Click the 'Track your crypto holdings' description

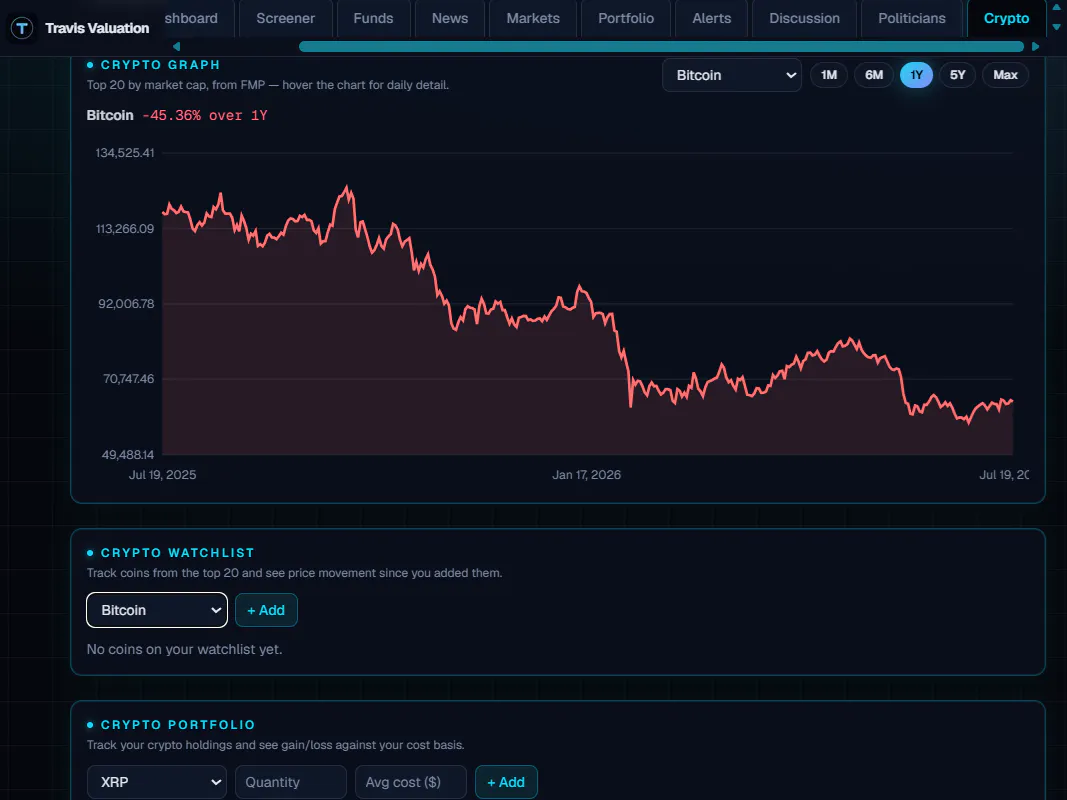(276, 746)
